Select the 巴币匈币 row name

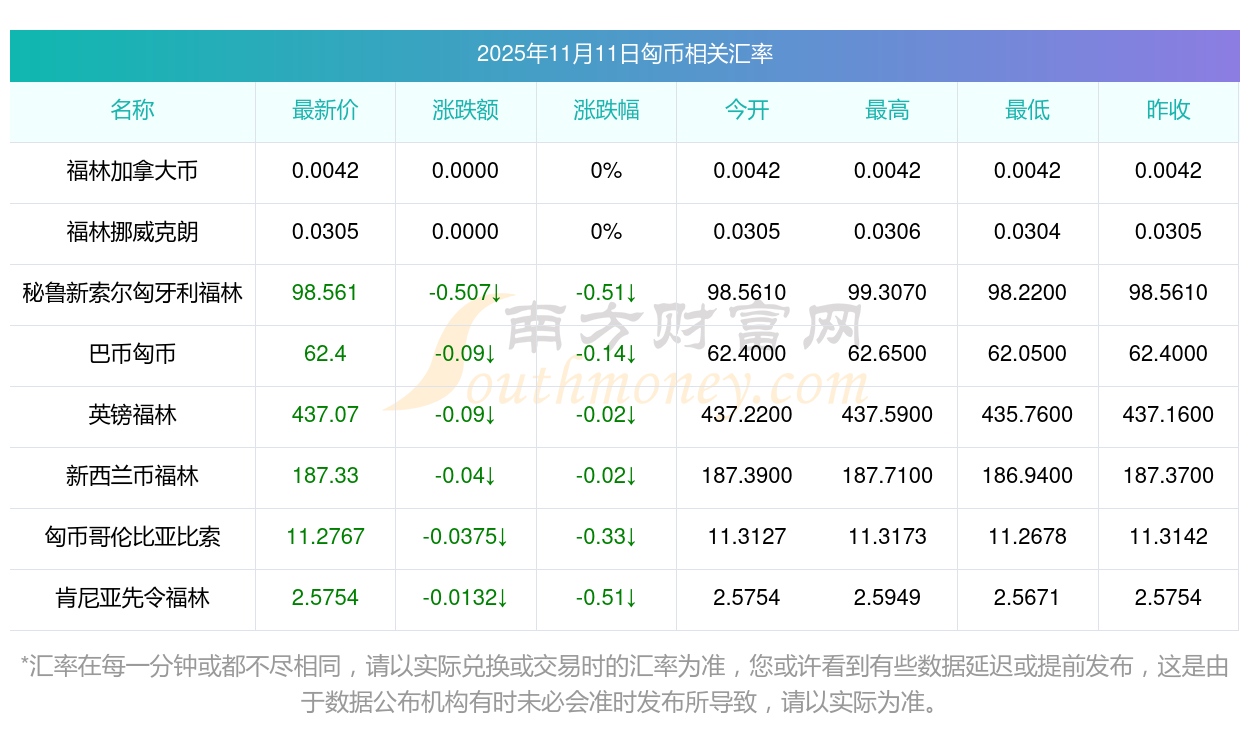tap(132, 354)
